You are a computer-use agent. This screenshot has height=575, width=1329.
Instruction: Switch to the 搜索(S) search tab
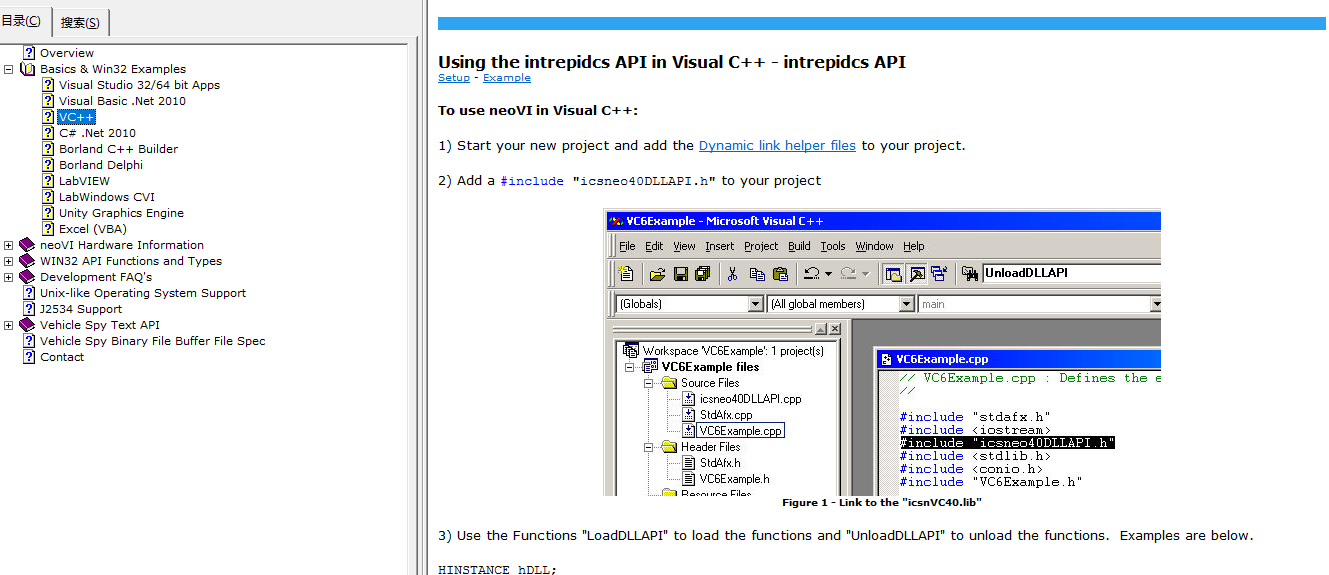click(x=80, y=22)
